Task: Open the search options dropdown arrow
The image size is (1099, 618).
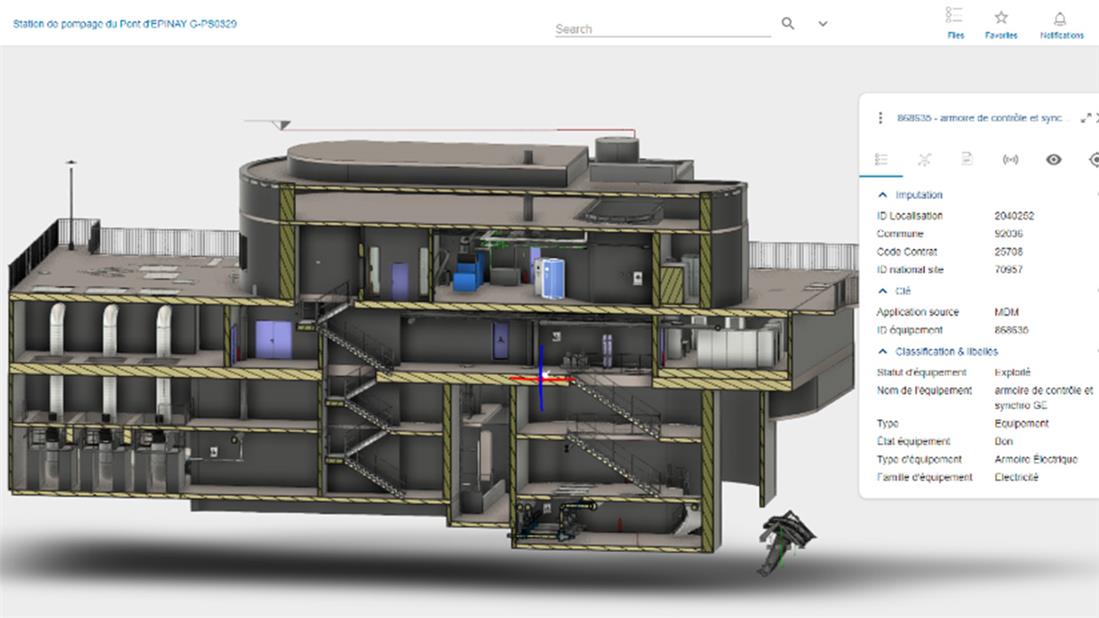Action: (823, 24)
